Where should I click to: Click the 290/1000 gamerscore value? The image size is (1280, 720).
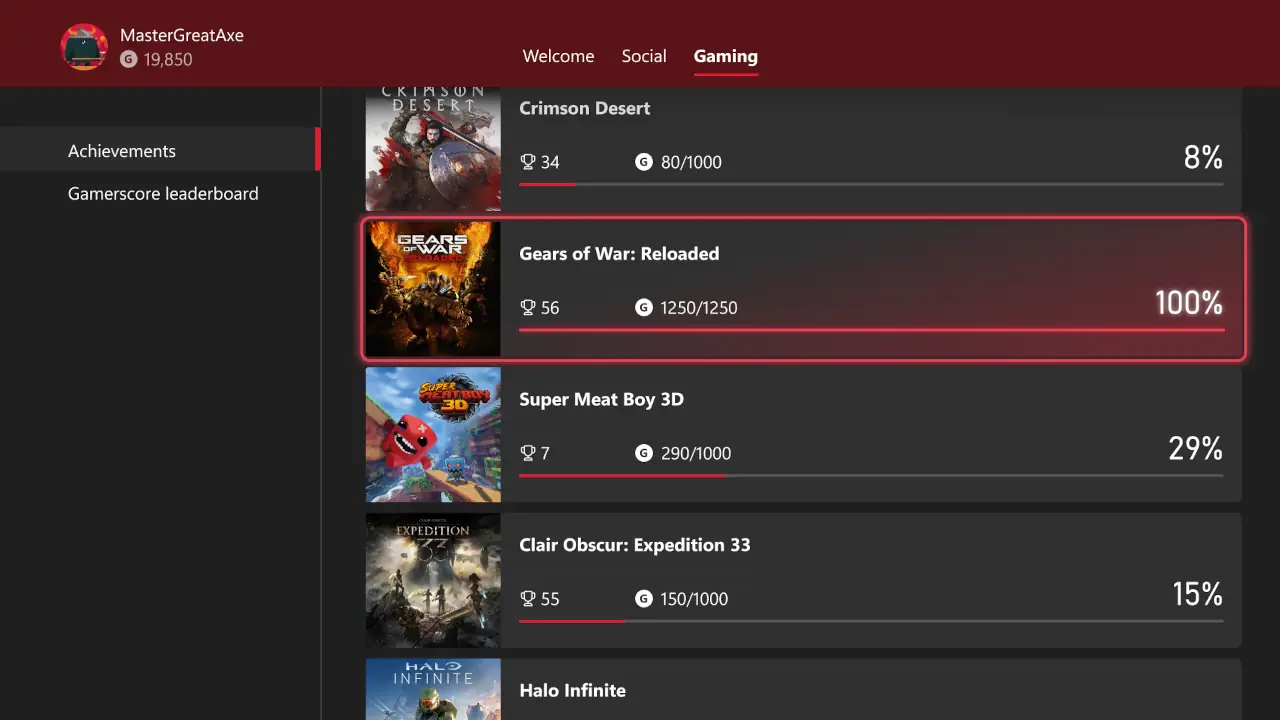point(696,454)
